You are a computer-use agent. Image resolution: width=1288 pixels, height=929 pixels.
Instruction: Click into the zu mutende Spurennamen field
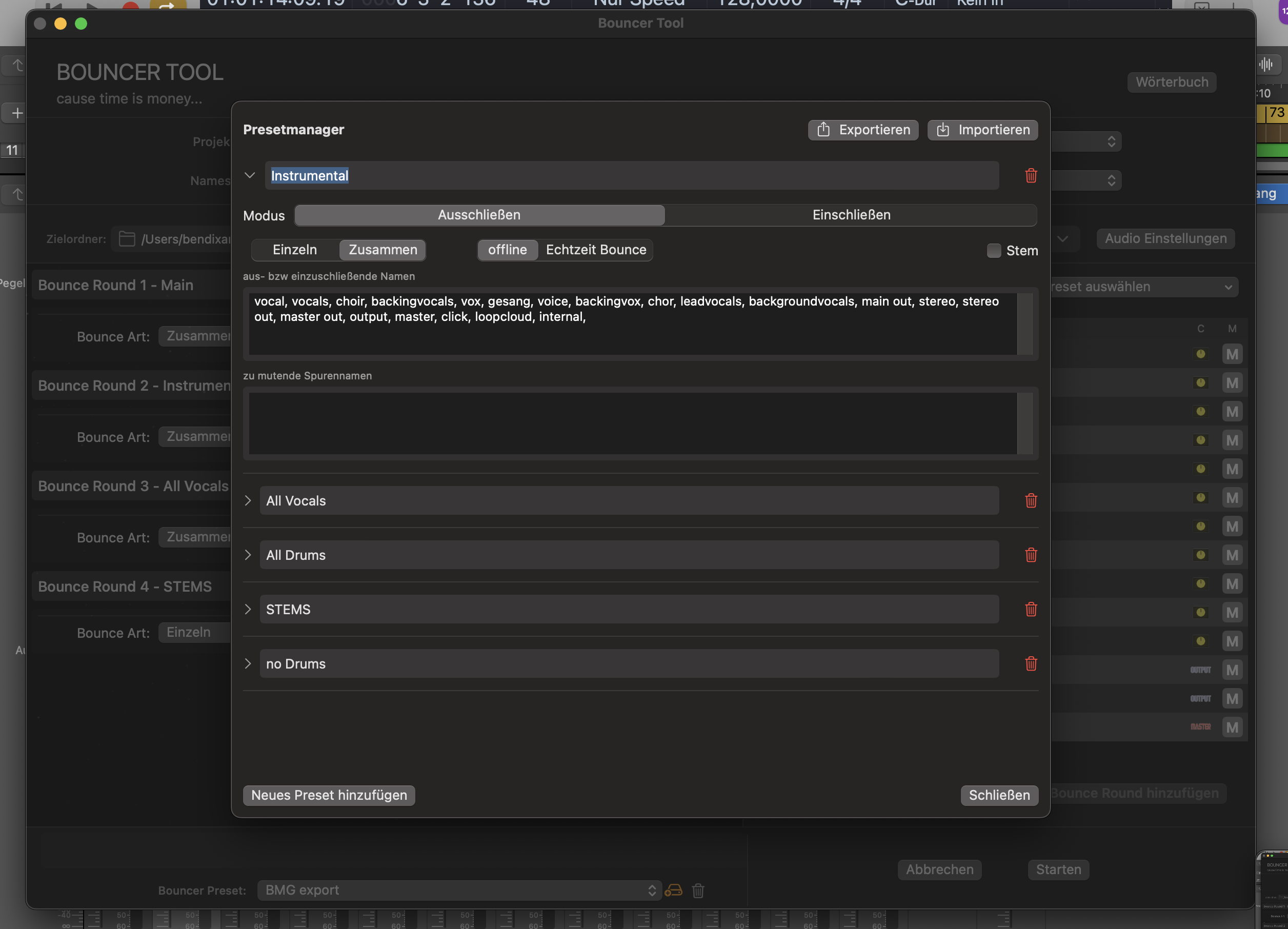click(x=632, y=423)
